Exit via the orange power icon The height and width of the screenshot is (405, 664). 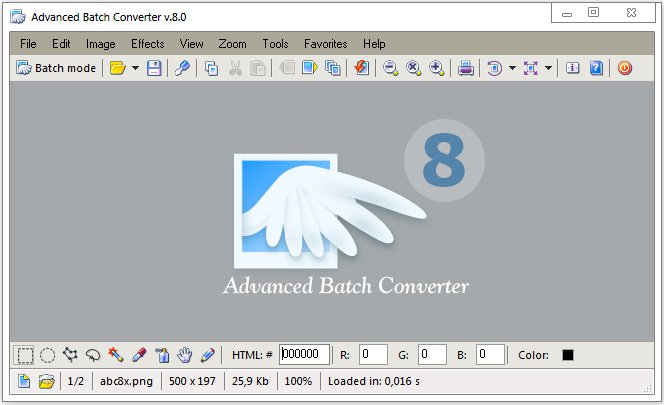(625, 68)
